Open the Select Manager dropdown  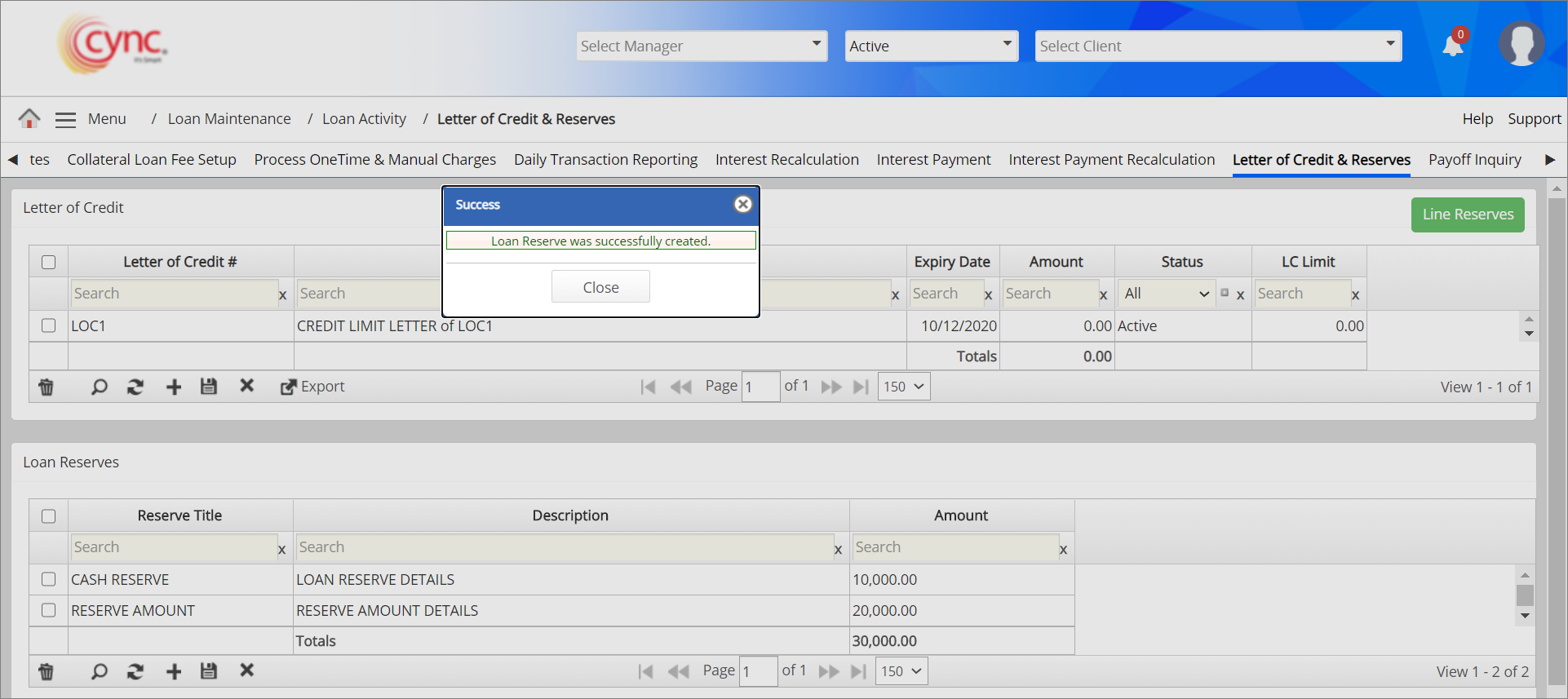(x=702, y=46)
